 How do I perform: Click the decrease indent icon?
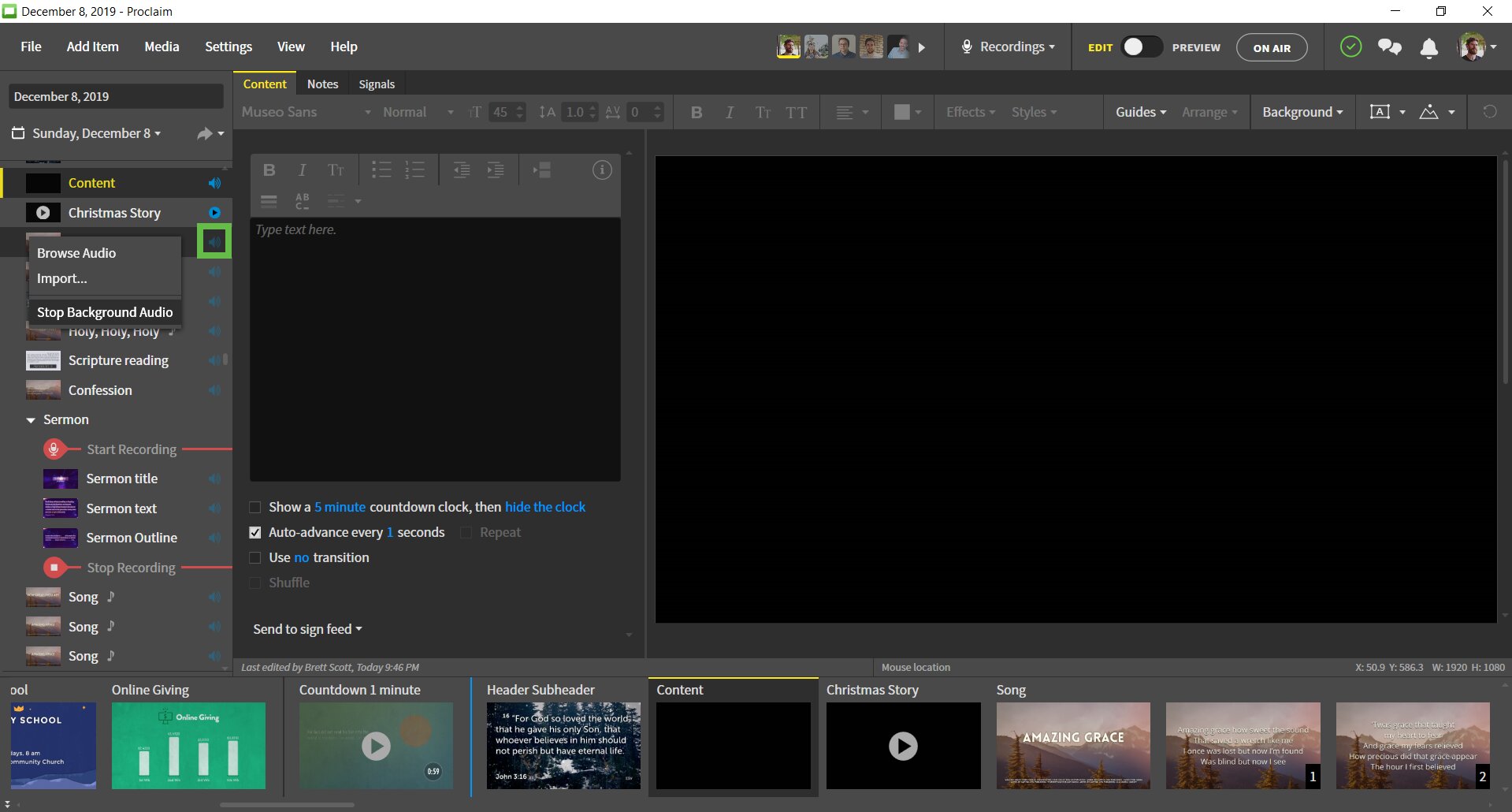(x=462, y=169)
